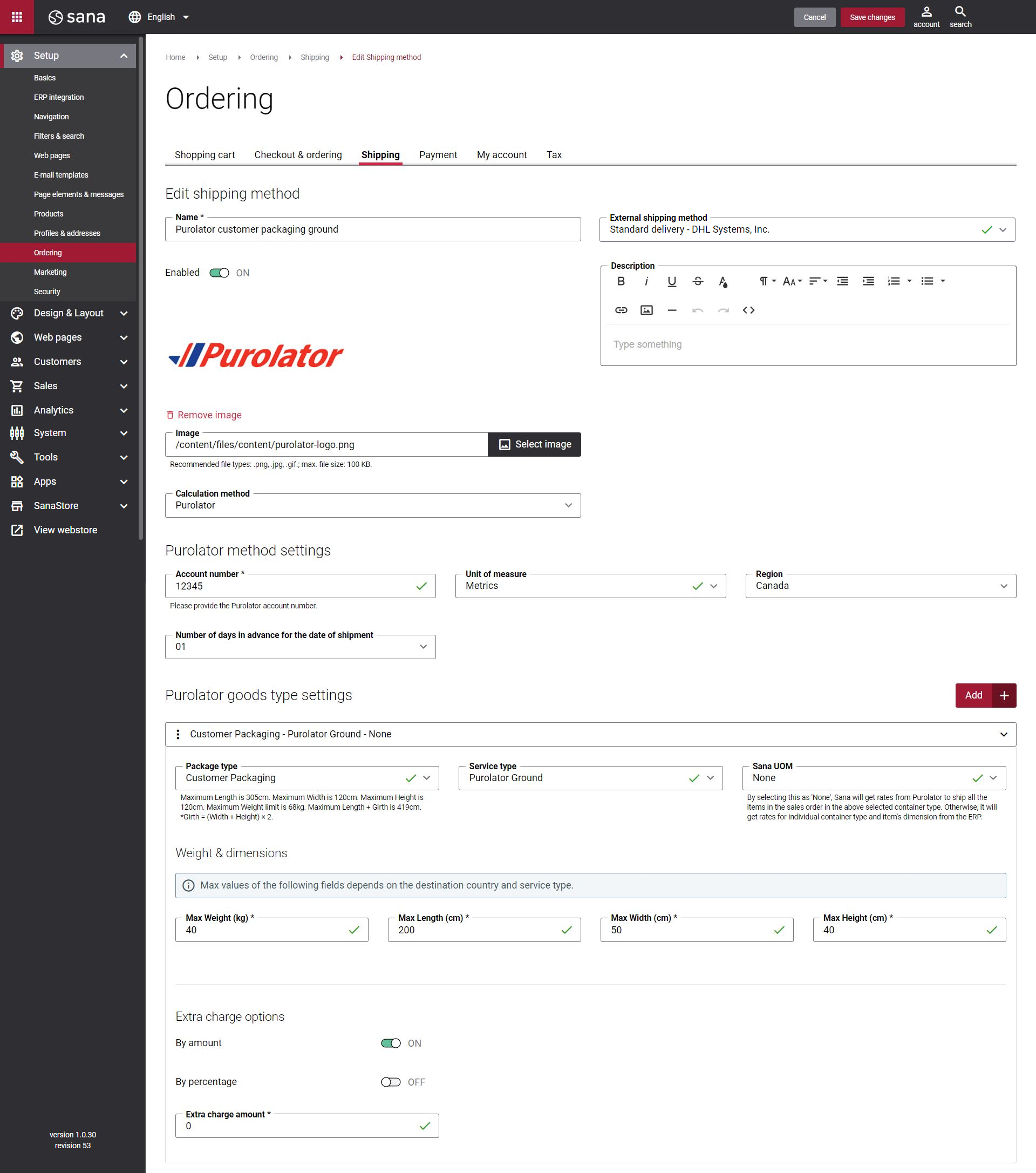
Task: Toggle the By percentage switch on
Action: (x=391, y=1082)
